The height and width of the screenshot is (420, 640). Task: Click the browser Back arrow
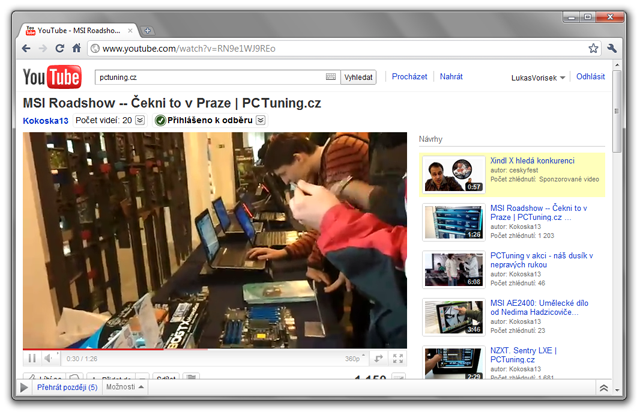tap(26, 49)
